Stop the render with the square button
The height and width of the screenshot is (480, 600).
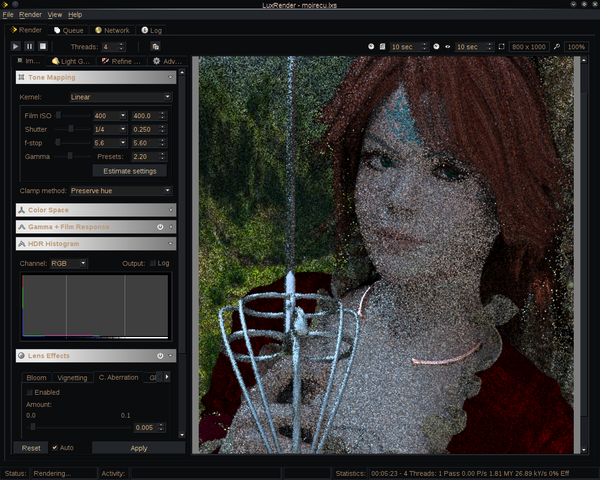click(43, 46)
